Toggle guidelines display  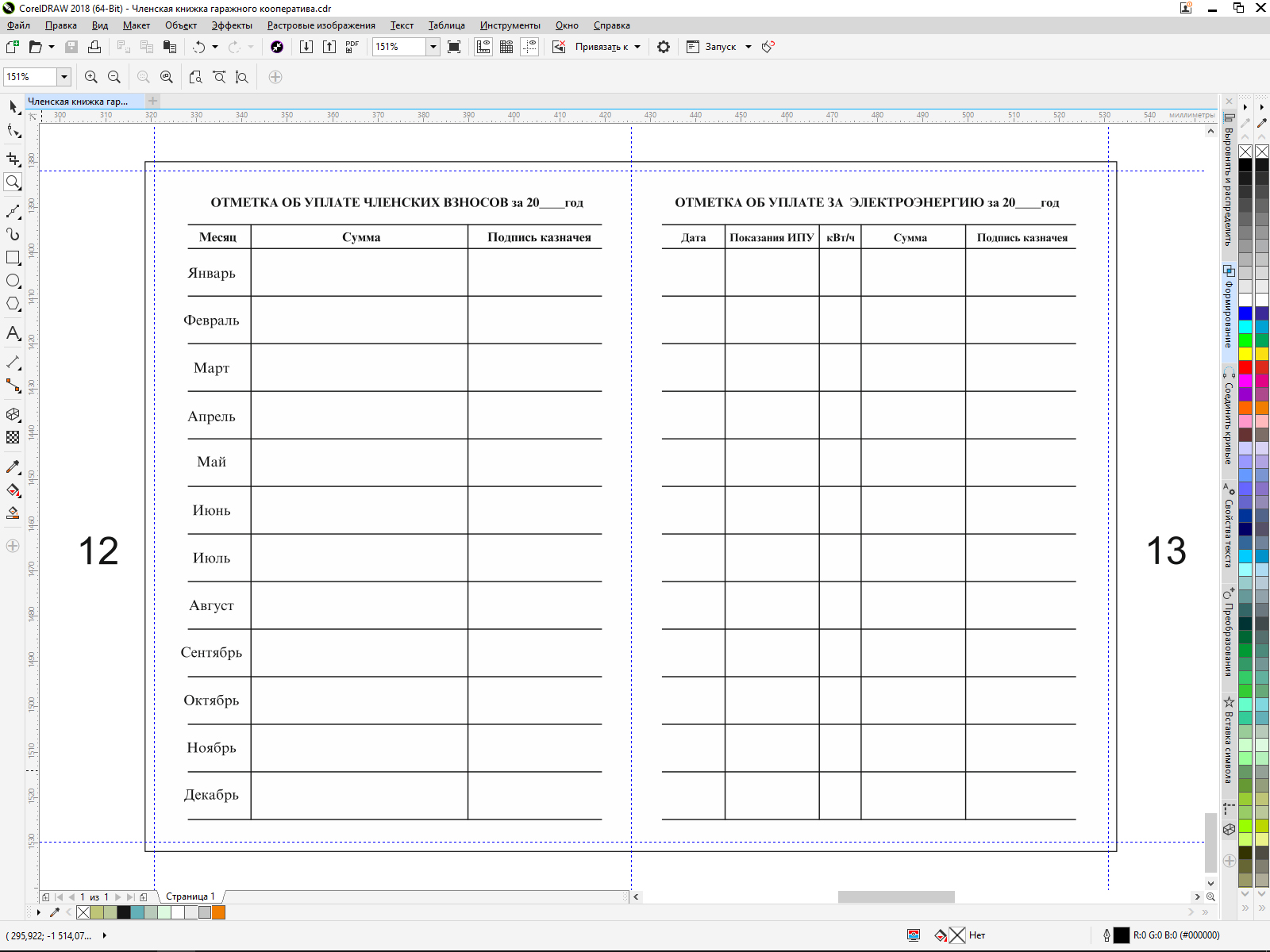(529, 47)
